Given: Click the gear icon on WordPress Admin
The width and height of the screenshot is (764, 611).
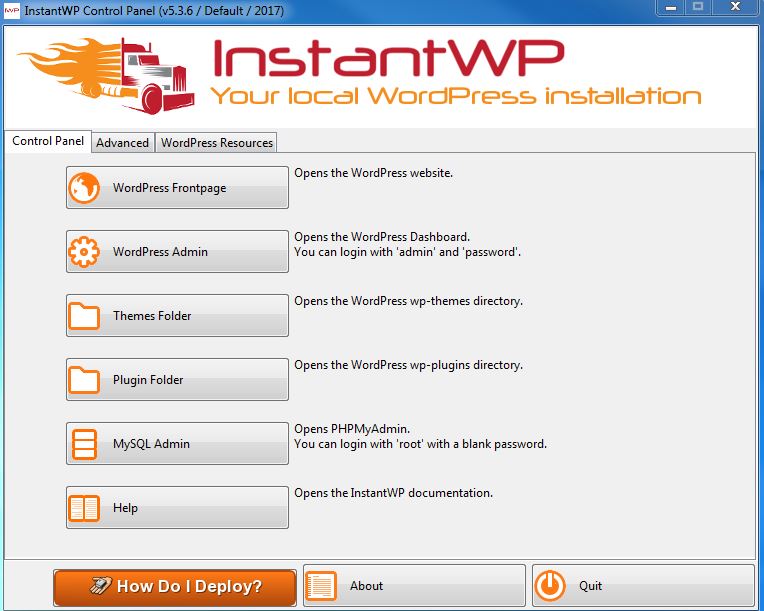Looking at the screenshot, I should tap(84, 252).
